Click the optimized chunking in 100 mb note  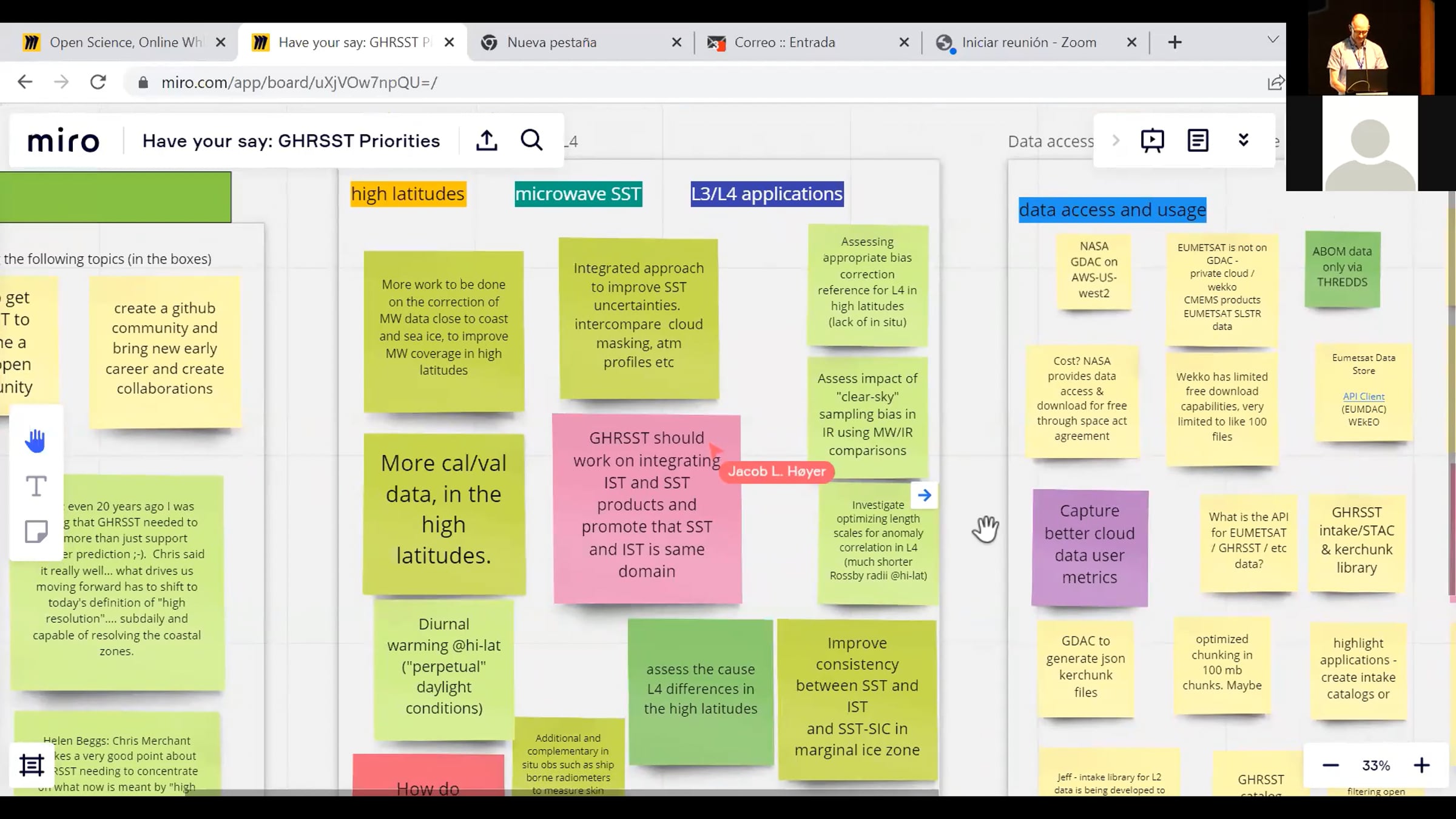coord(1222,665)
